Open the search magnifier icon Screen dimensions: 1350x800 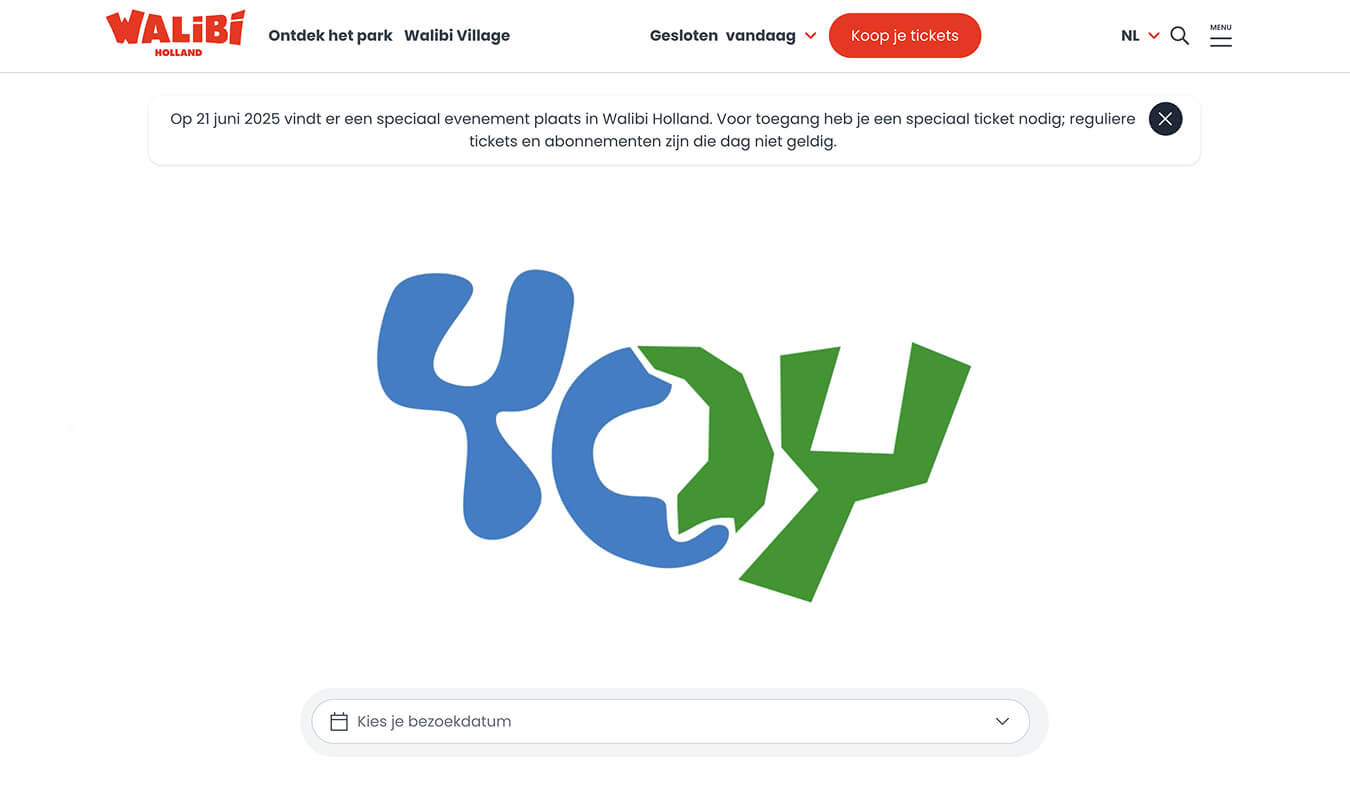[1180, 36]
